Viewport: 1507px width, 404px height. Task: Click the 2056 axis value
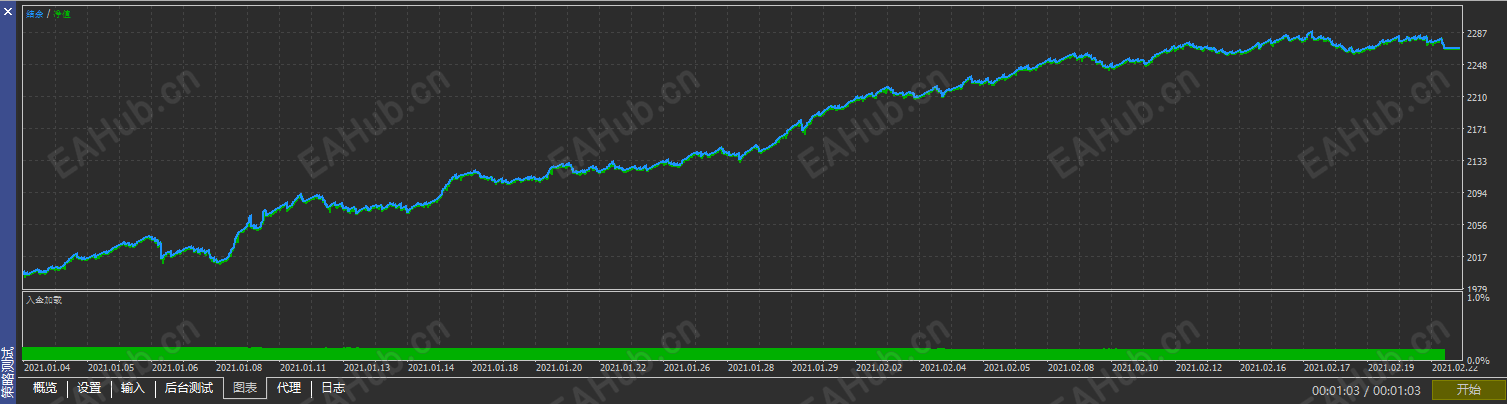point(1477,226)
